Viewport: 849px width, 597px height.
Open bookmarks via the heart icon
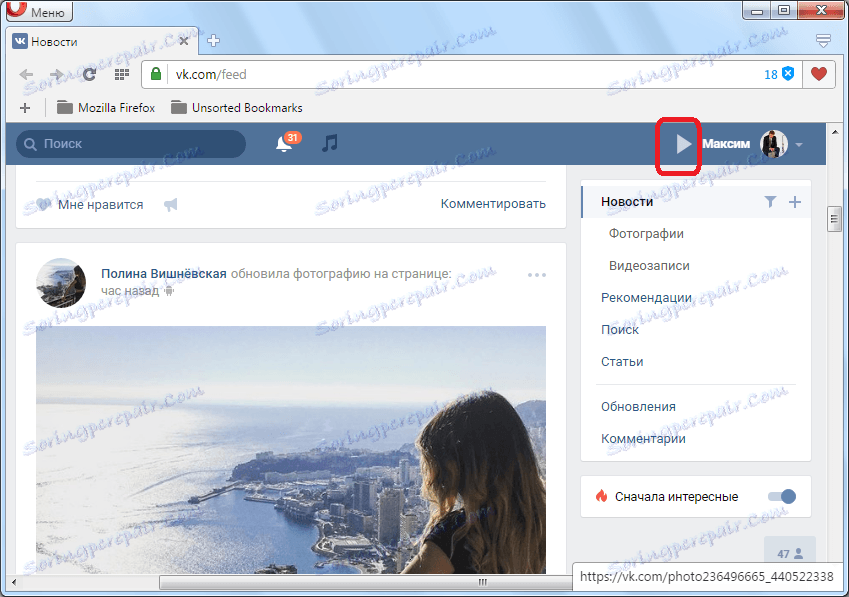[819, 74]
